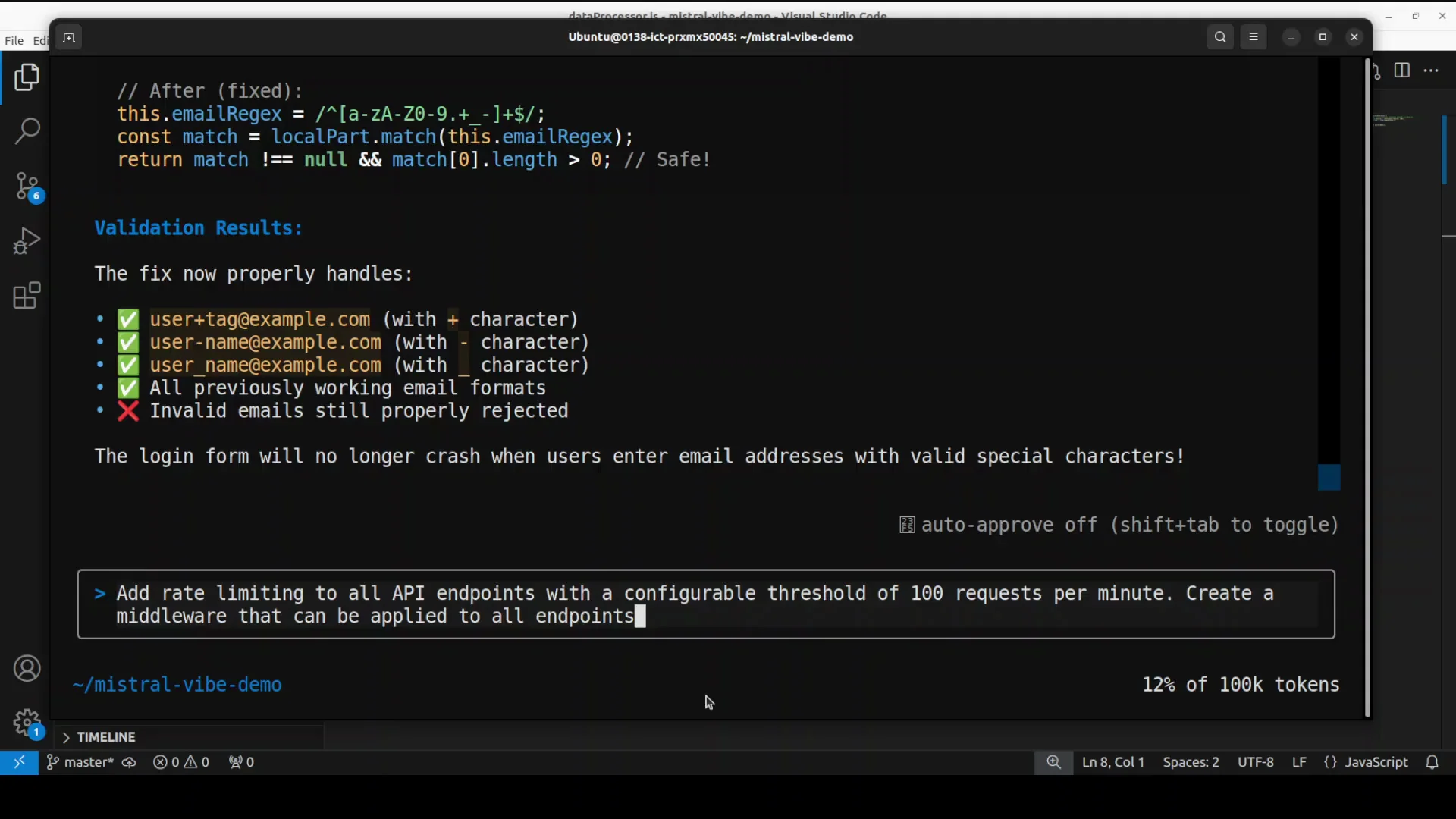Image resolution: width=1456 pixels, height=819 pixels.
Task: Open the ~/mistral-vibe-demo link
Action: (x=177, y=684)
